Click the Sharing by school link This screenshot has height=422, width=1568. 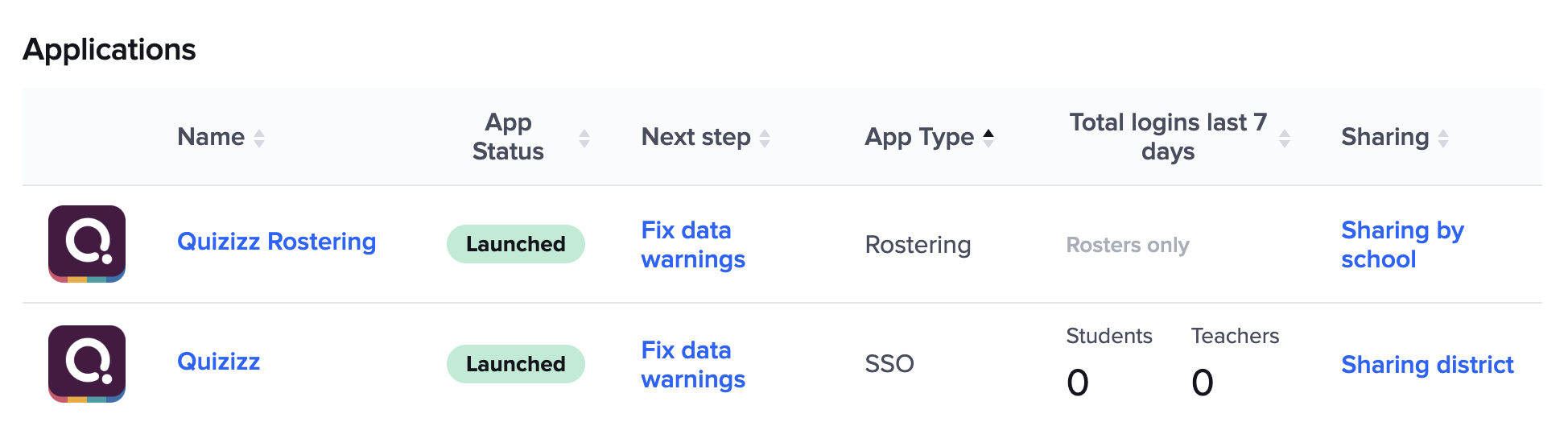click(x=1402, y=245)
